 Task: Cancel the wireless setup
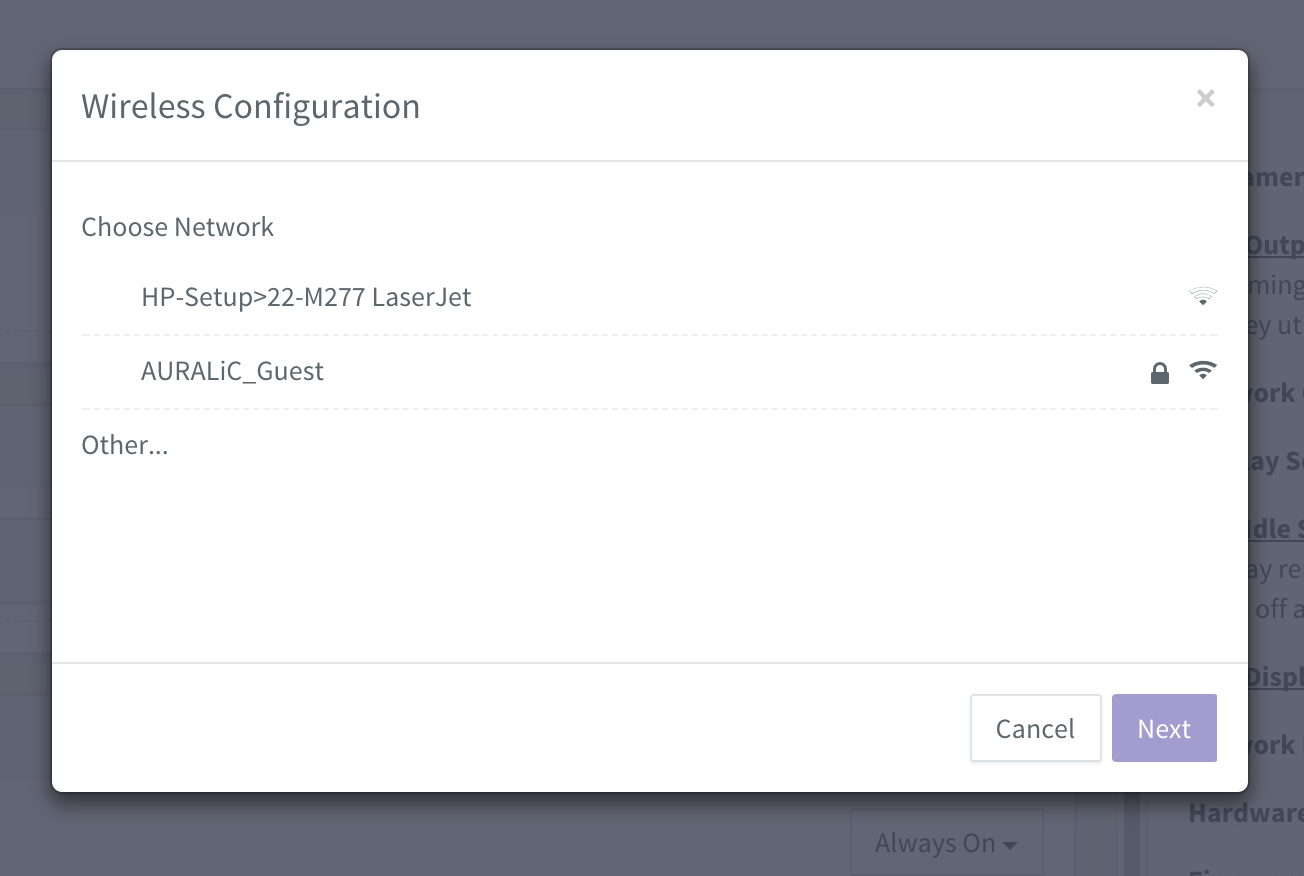coord(1035,728)
